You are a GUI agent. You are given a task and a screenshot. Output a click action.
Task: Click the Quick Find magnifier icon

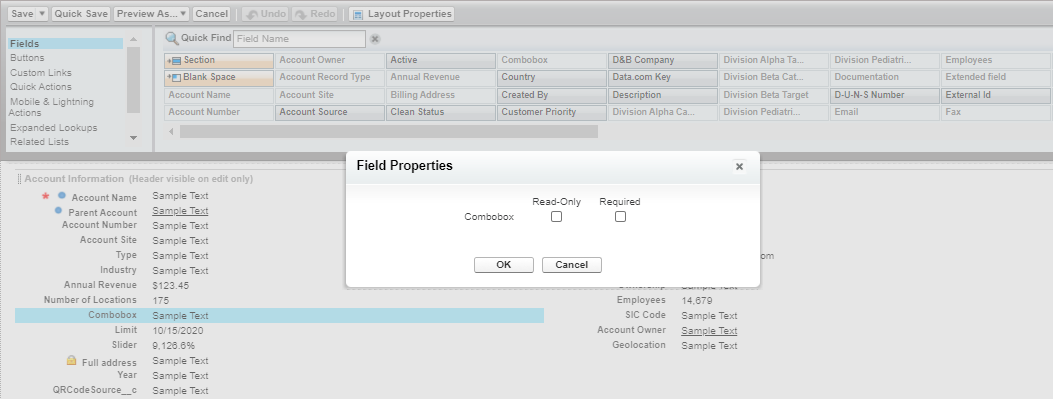click(173, 38)
